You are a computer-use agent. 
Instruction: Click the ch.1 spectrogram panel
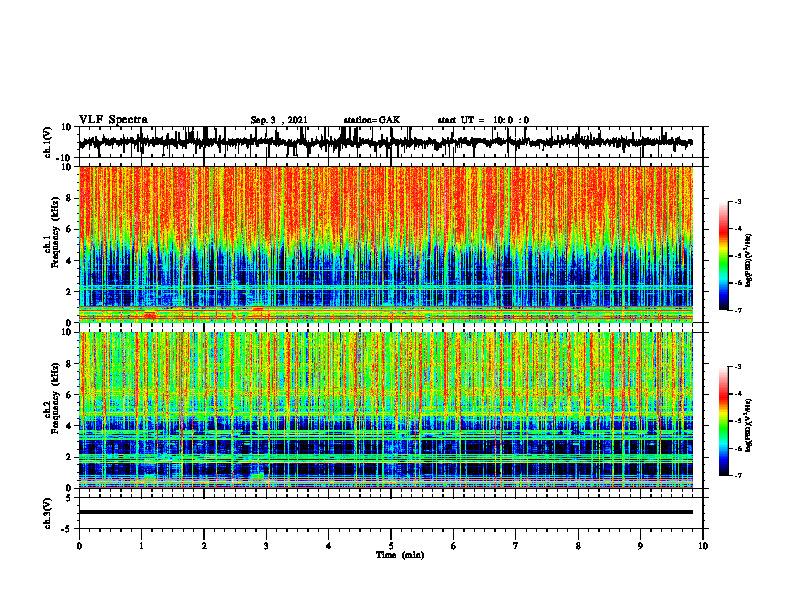pyautogui.click(x=386, y=244)
